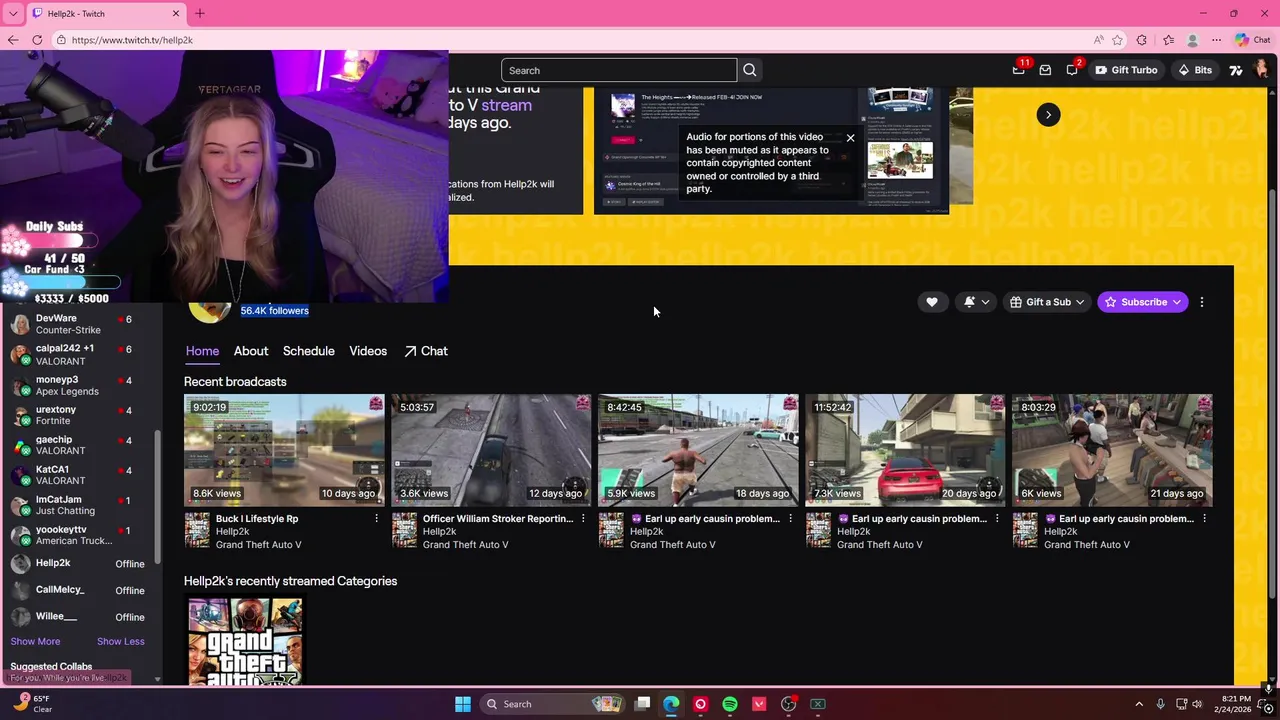
Task: Open options for the 20 days ago video
Action: 997,519
